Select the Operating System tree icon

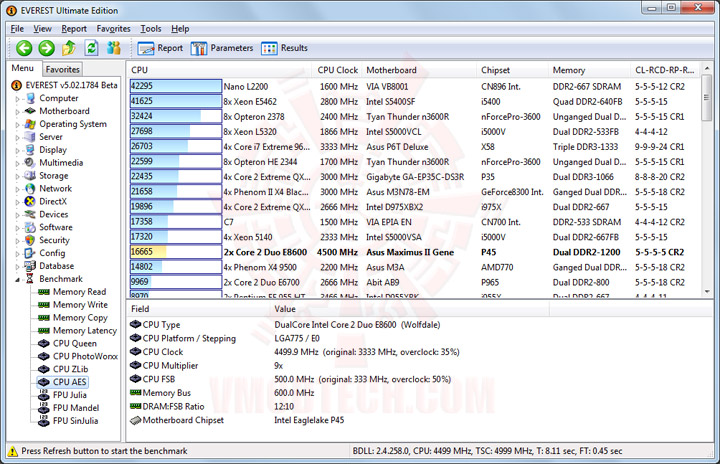(x=31, y=124)
